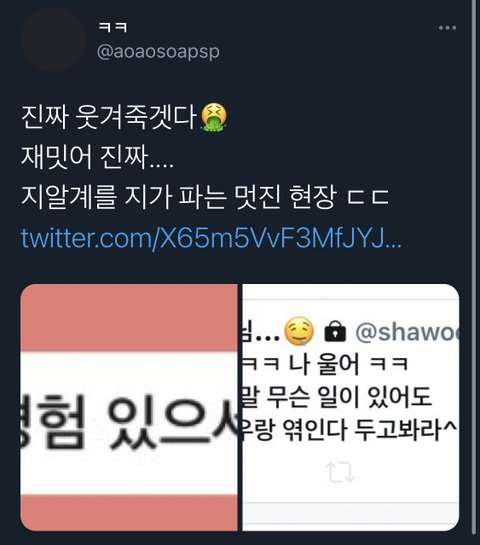Screen dimensions: 480x545
Task: Open the dark circular profile avatar
Action: coord(53,39)
